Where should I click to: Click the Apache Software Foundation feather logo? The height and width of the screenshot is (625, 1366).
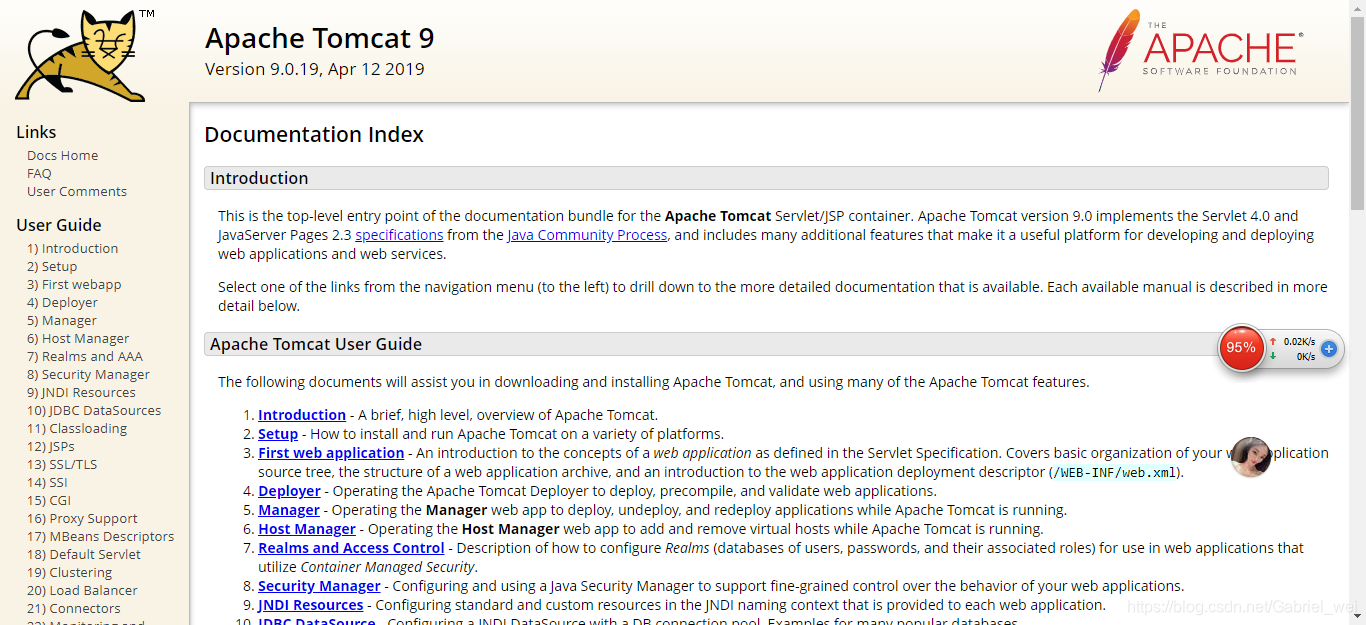(x=1200, y=50)
